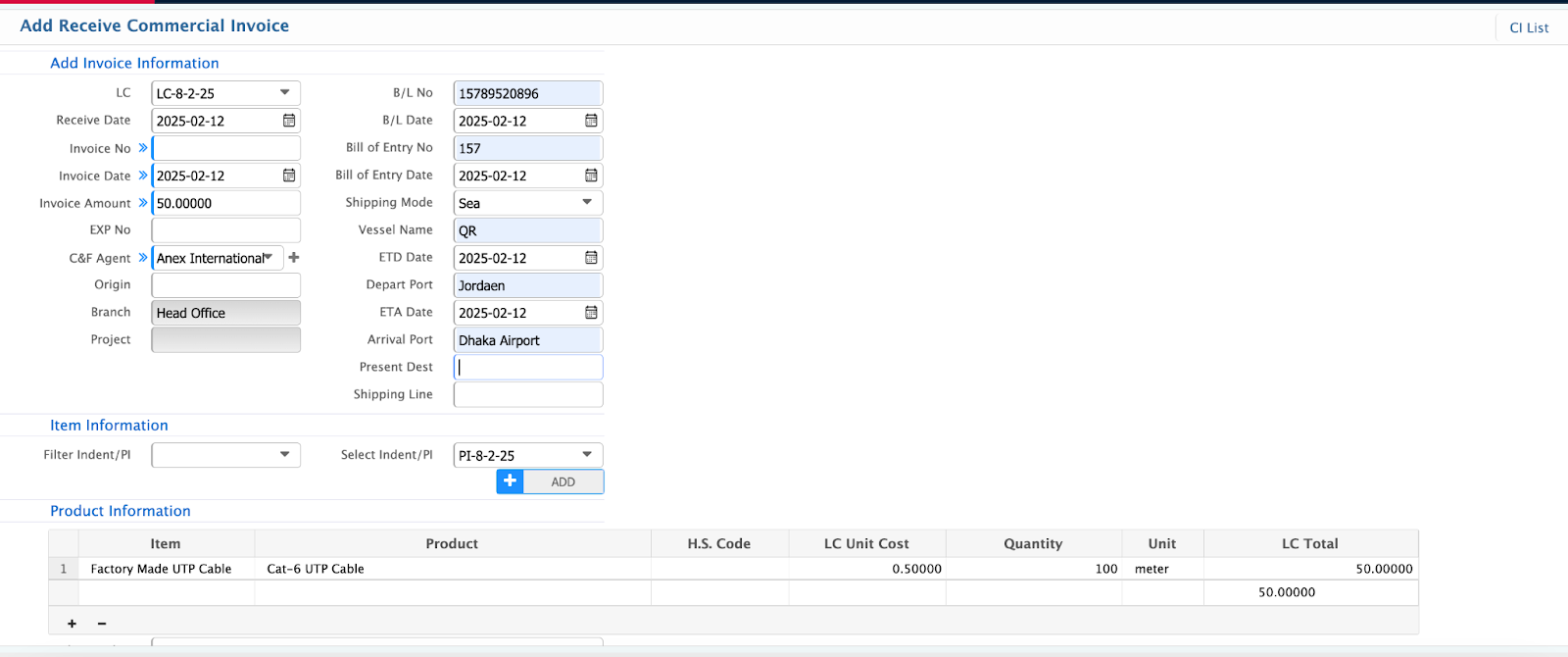The height and width of the screenshot is (657, 1568).
Task: Click the Item column header
Action: tap(166, 543)
